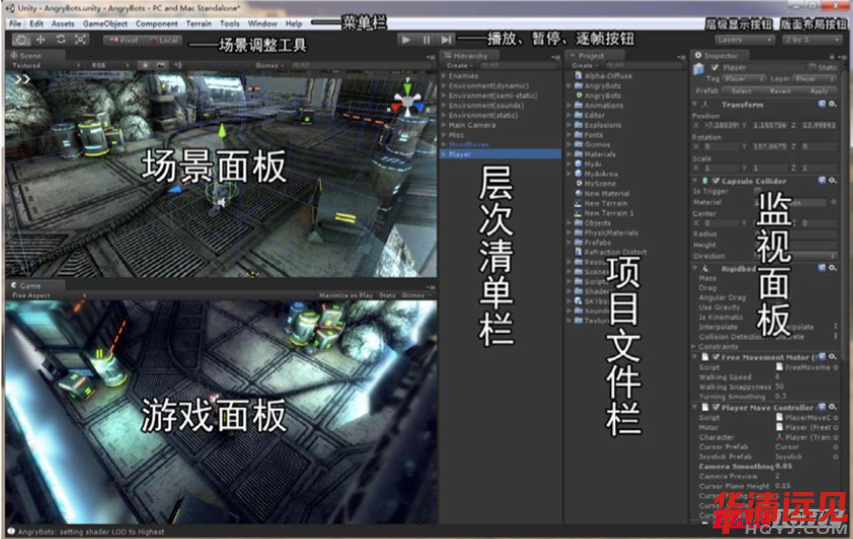This screenshot has width=853, height=539.
Task: Open the GameObject menu
Action: pyautogui.click(x=104, y=23)
